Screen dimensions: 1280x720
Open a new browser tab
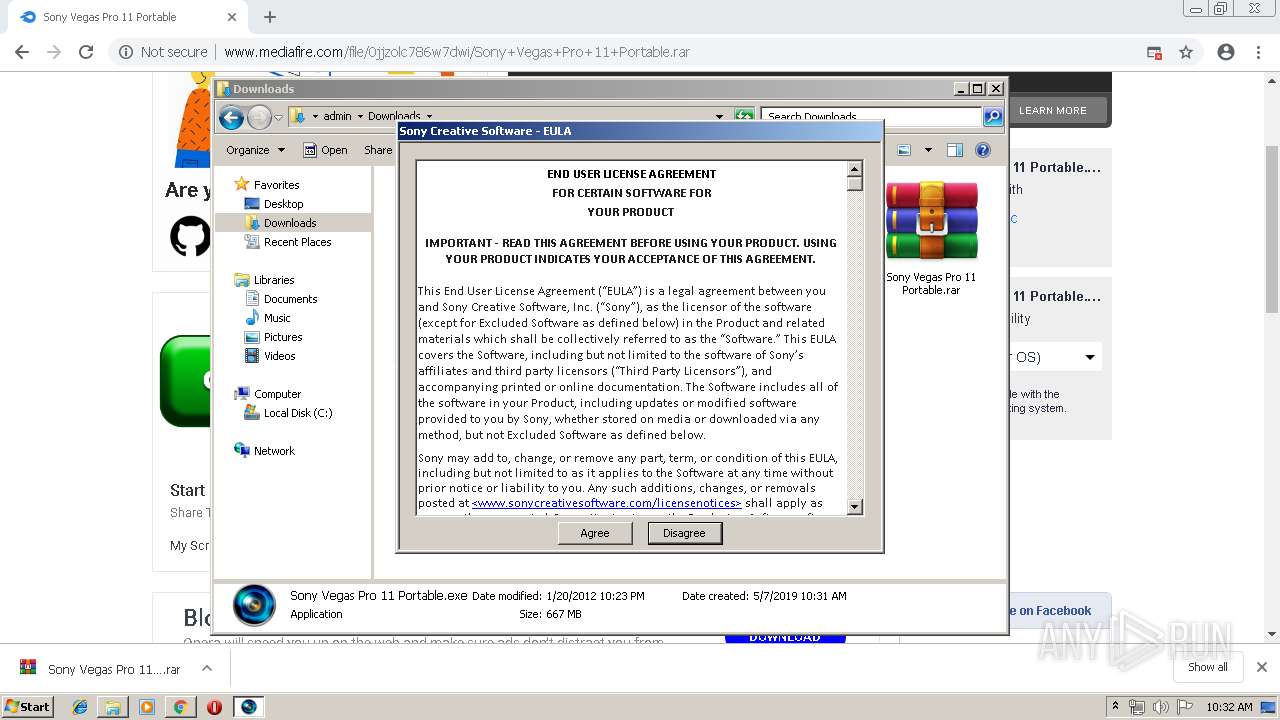(x=270, y=17)
